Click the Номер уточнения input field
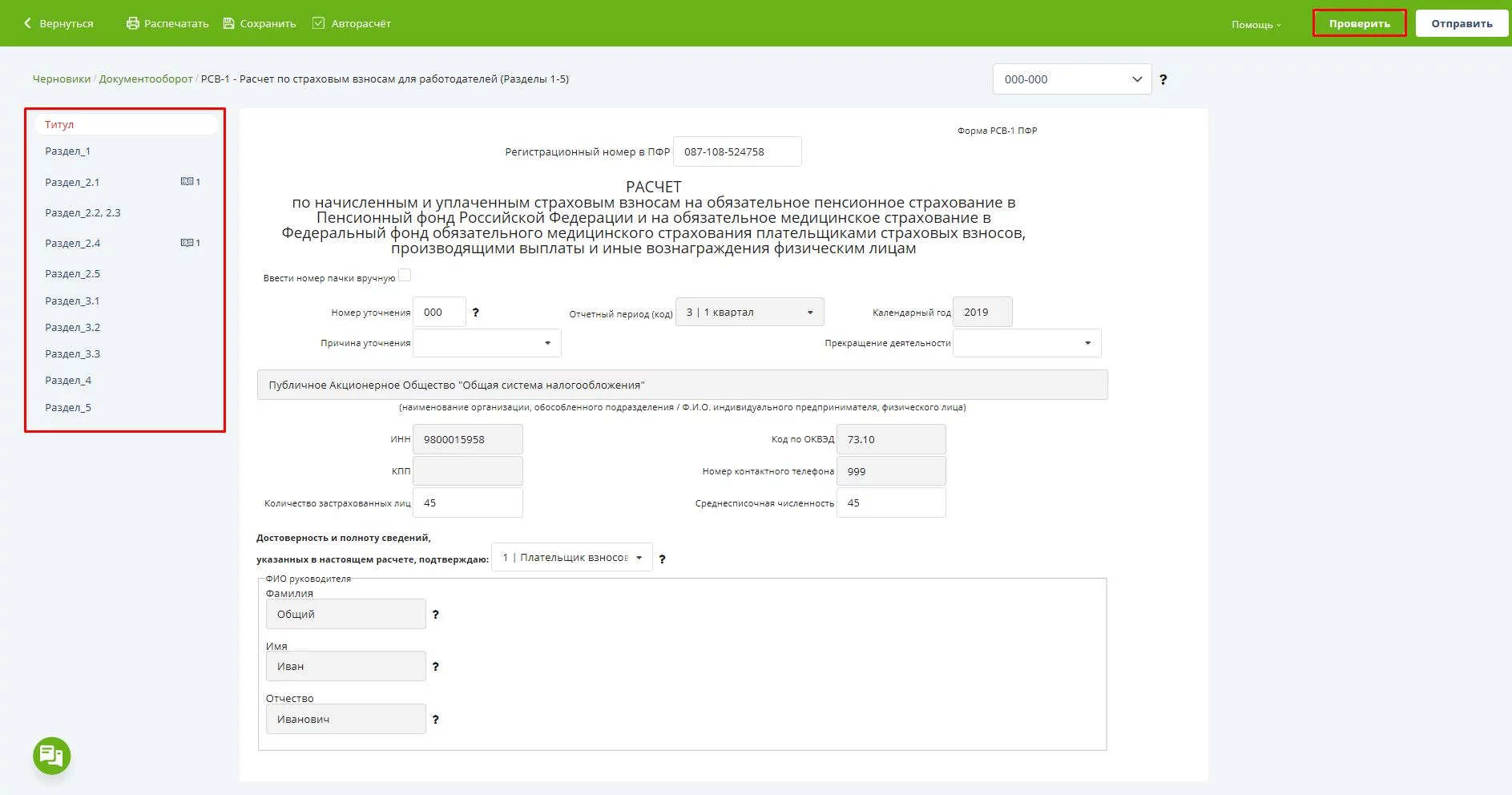The height and width of the screenshot is (795, 1512). click(x=439, y=312)
